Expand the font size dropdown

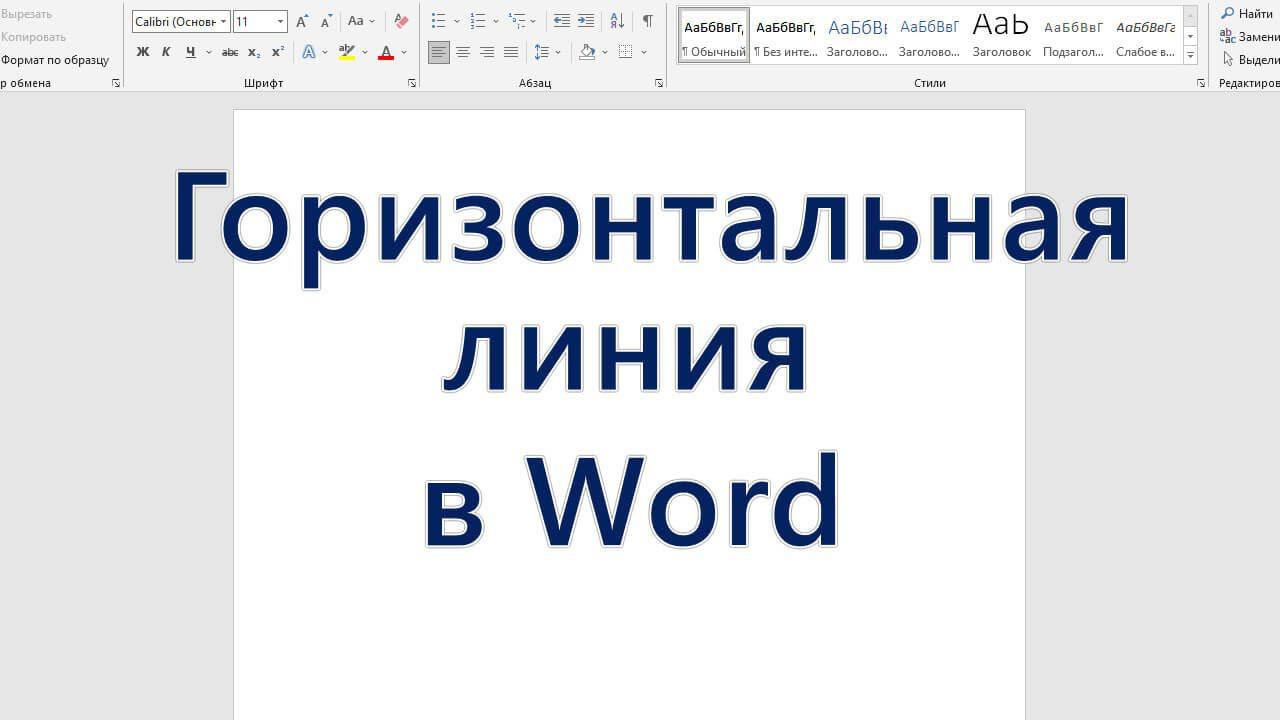280,21
